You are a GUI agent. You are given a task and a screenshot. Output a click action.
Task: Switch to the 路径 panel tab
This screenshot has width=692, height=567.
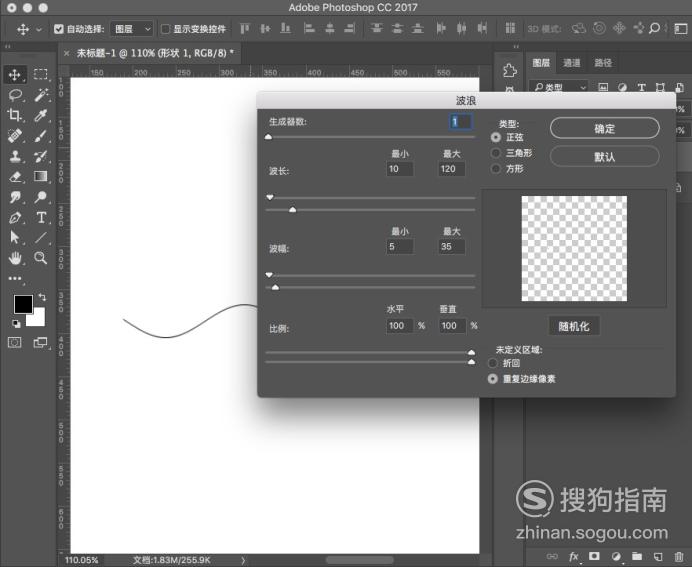click(603, 63)
